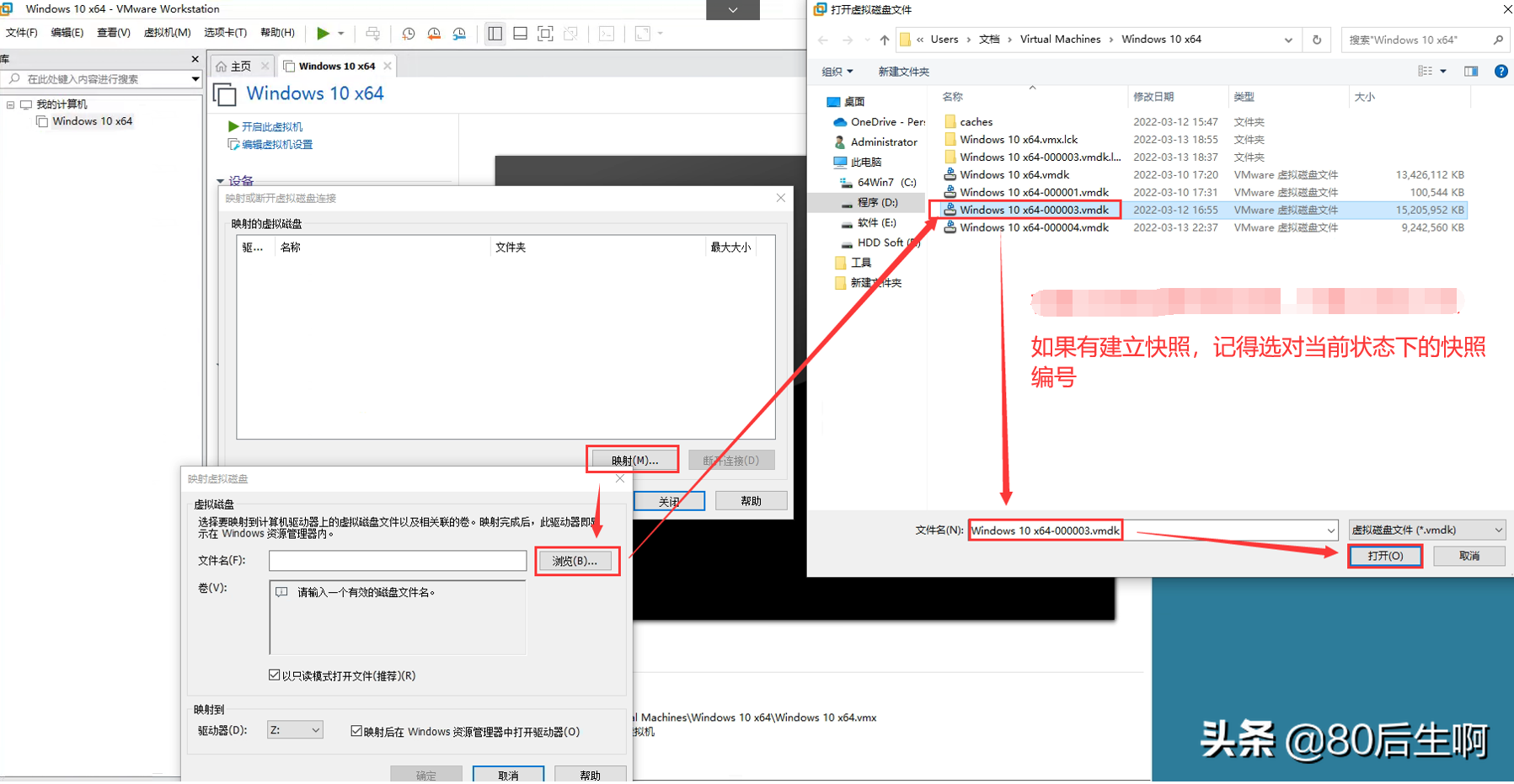Open the 编辑(E) menu in VMware
Viewport: 1514px width, 784px height.
tap(67, 33)
